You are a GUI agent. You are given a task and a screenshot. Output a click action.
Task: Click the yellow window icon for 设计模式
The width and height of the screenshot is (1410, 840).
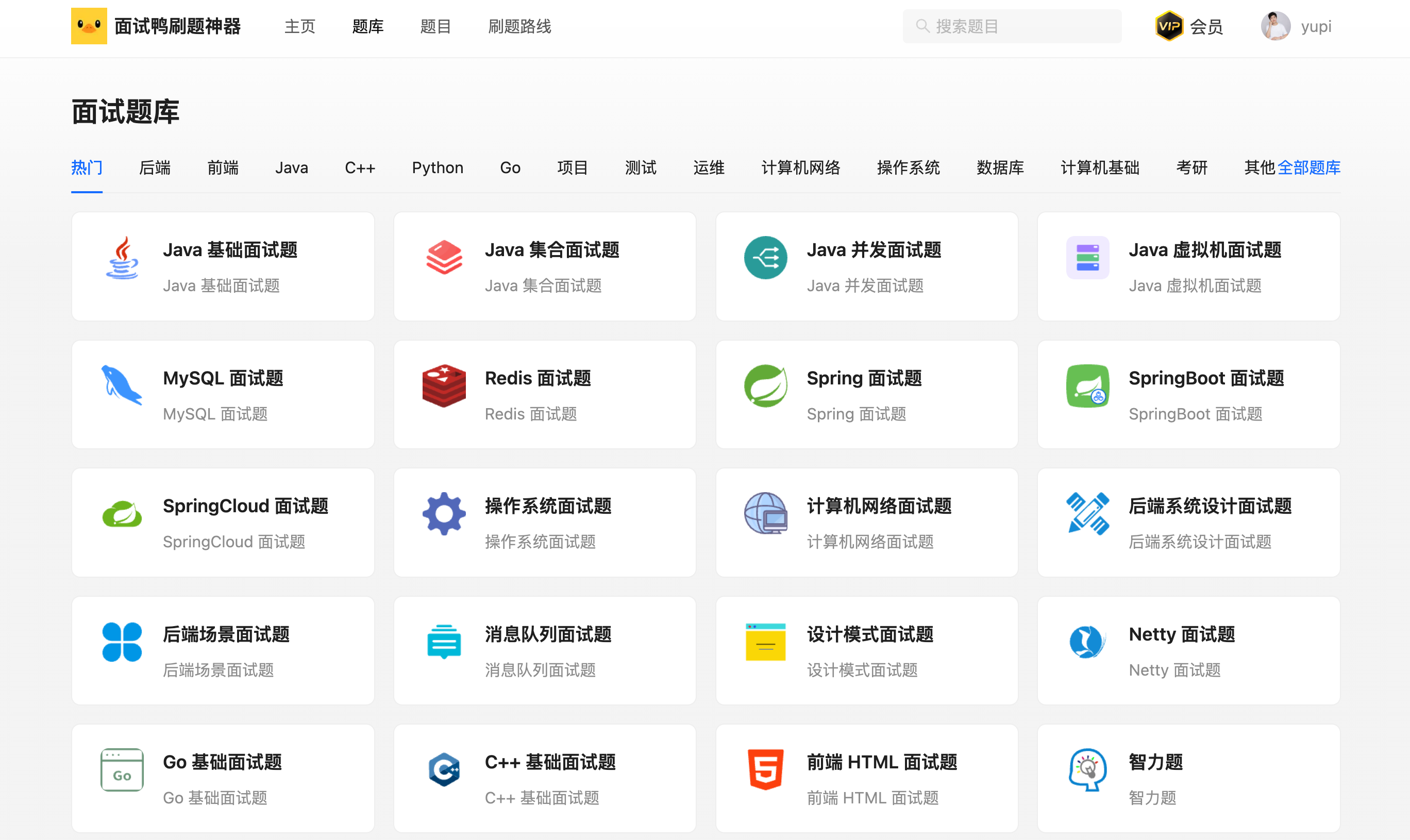point(765,642)
